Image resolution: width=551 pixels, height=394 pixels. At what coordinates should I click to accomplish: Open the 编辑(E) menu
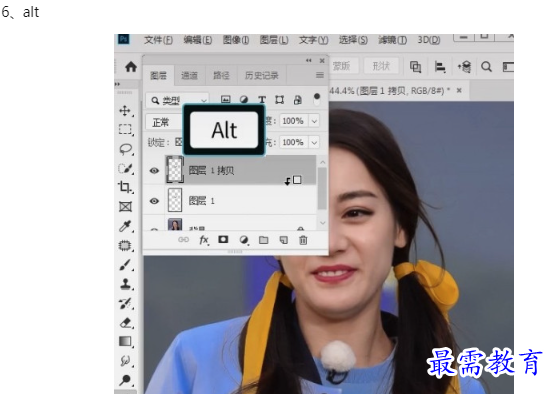click(198, 40)
